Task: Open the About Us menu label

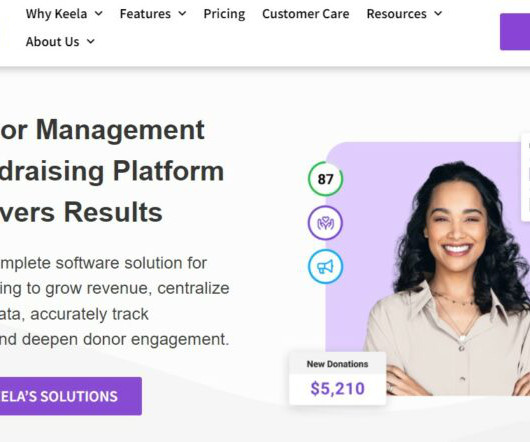Action: [x=52, y=42]
